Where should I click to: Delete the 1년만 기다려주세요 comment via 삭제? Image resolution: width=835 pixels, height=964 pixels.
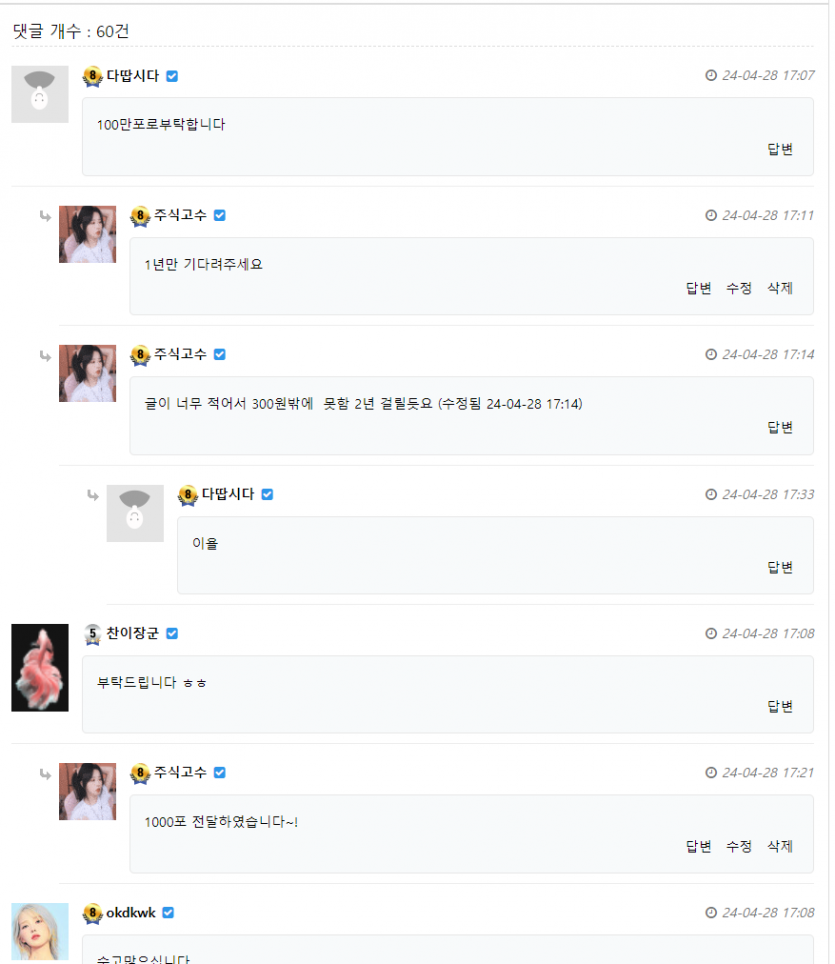pyautogui.click(x=780, y=288)
